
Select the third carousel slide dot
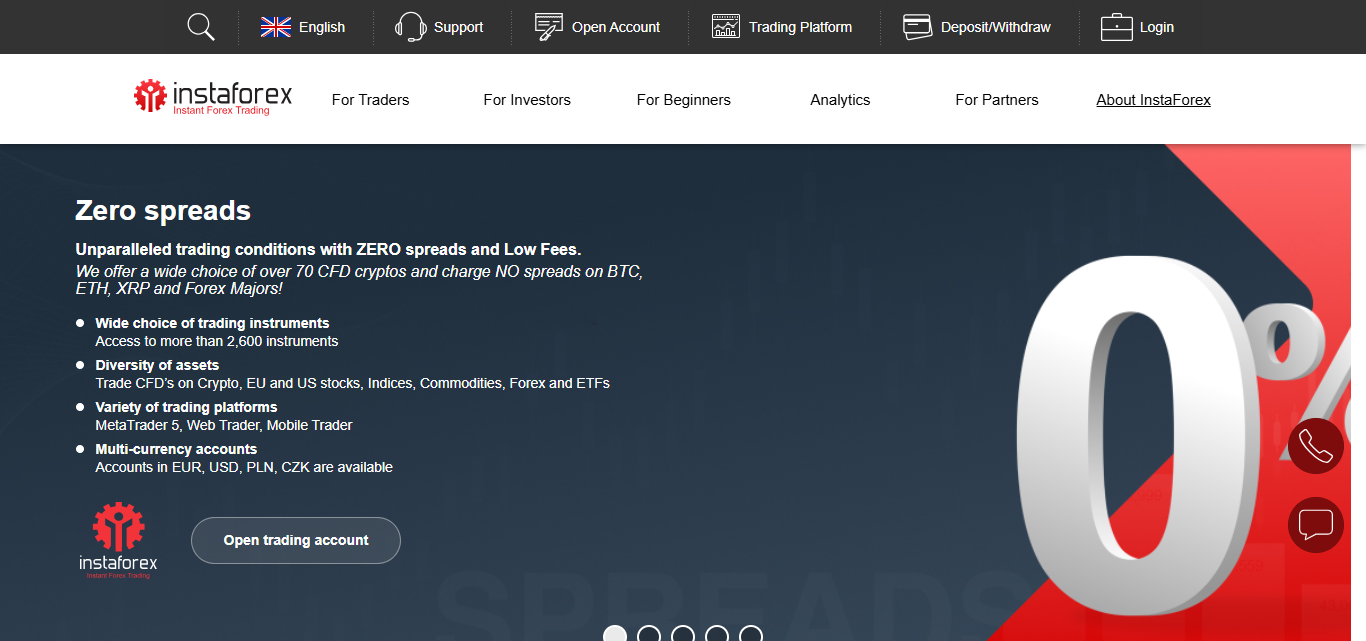pos(683,635)
